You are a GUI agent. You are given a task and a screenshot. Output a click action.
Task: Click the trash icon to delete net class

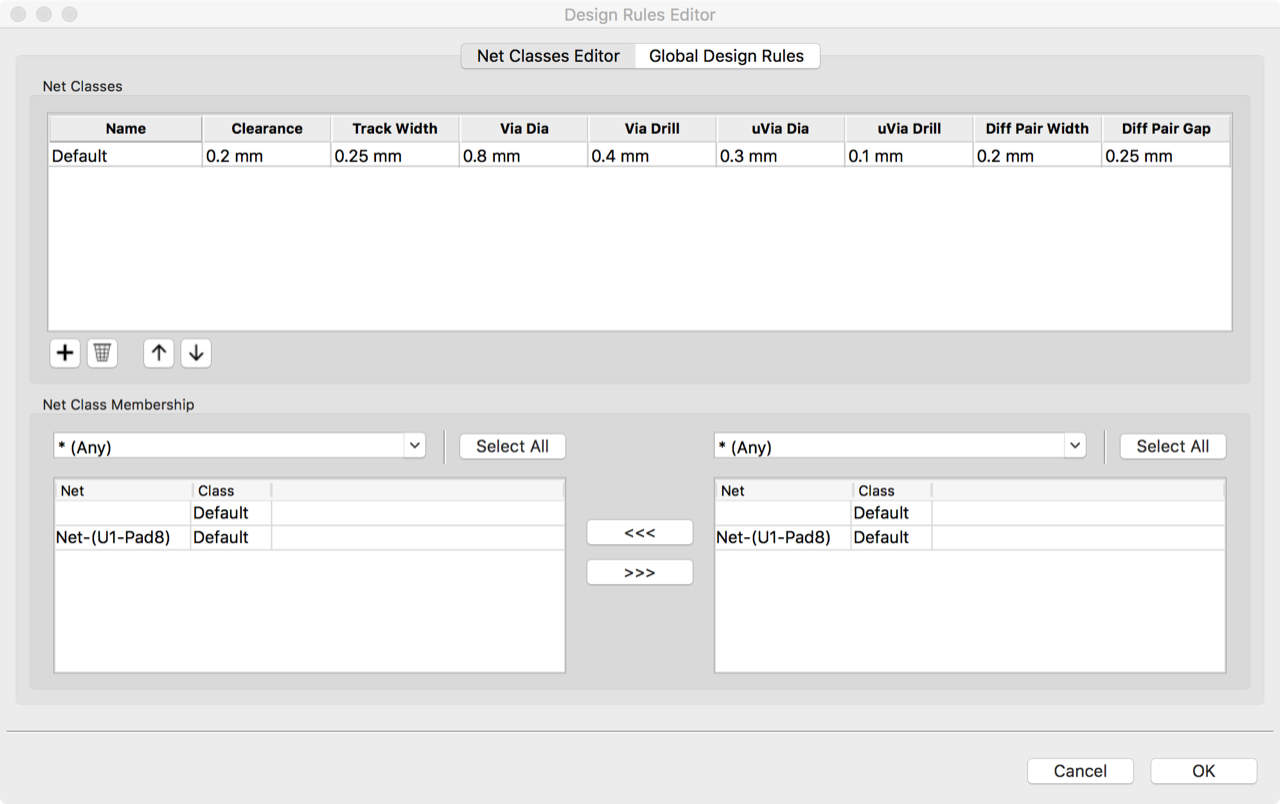pyautogui.click(x=102, y=353)
